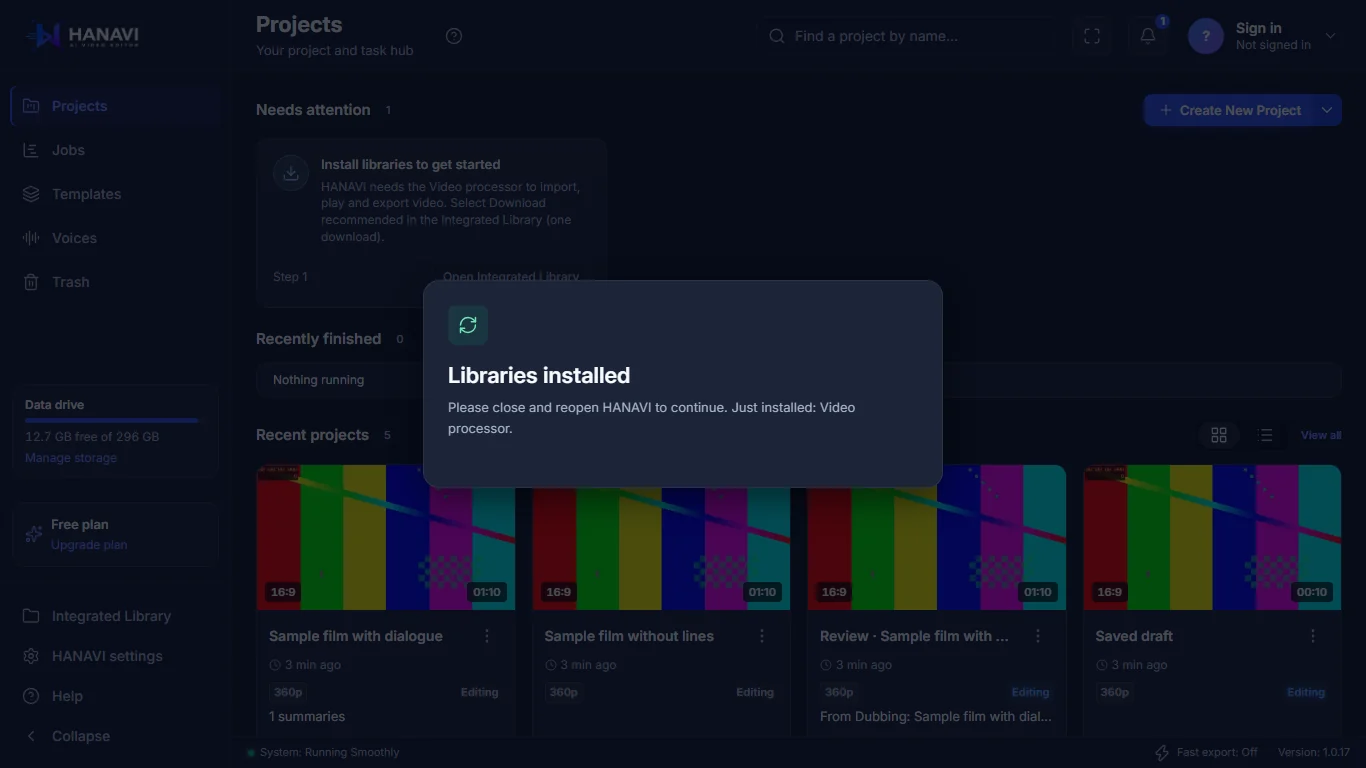
Task: Open options menu for Sample film without lines
Action: (x=762, y=636)
